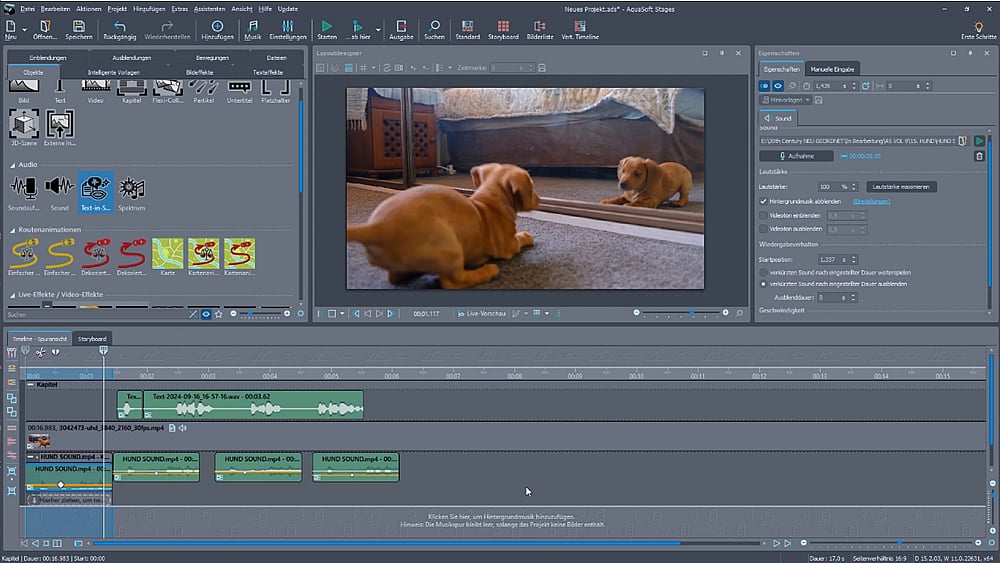Select 'verkürzten Sound ... weiterspielen' radio option

click(764, 272)
